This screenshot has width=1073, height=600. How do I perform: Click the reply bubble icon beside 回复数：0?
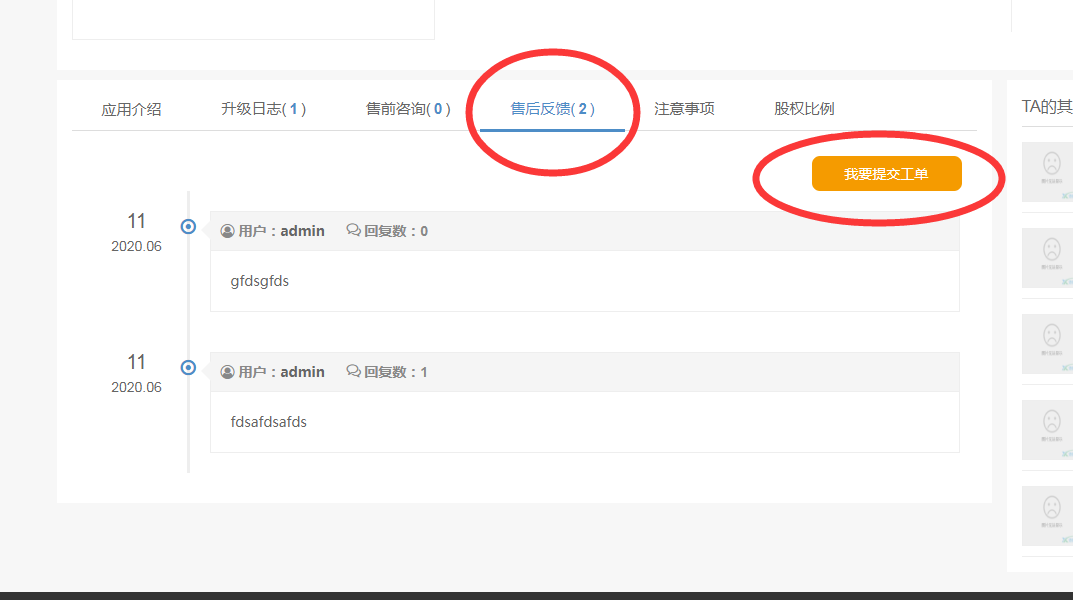click(x=353, y=231)
